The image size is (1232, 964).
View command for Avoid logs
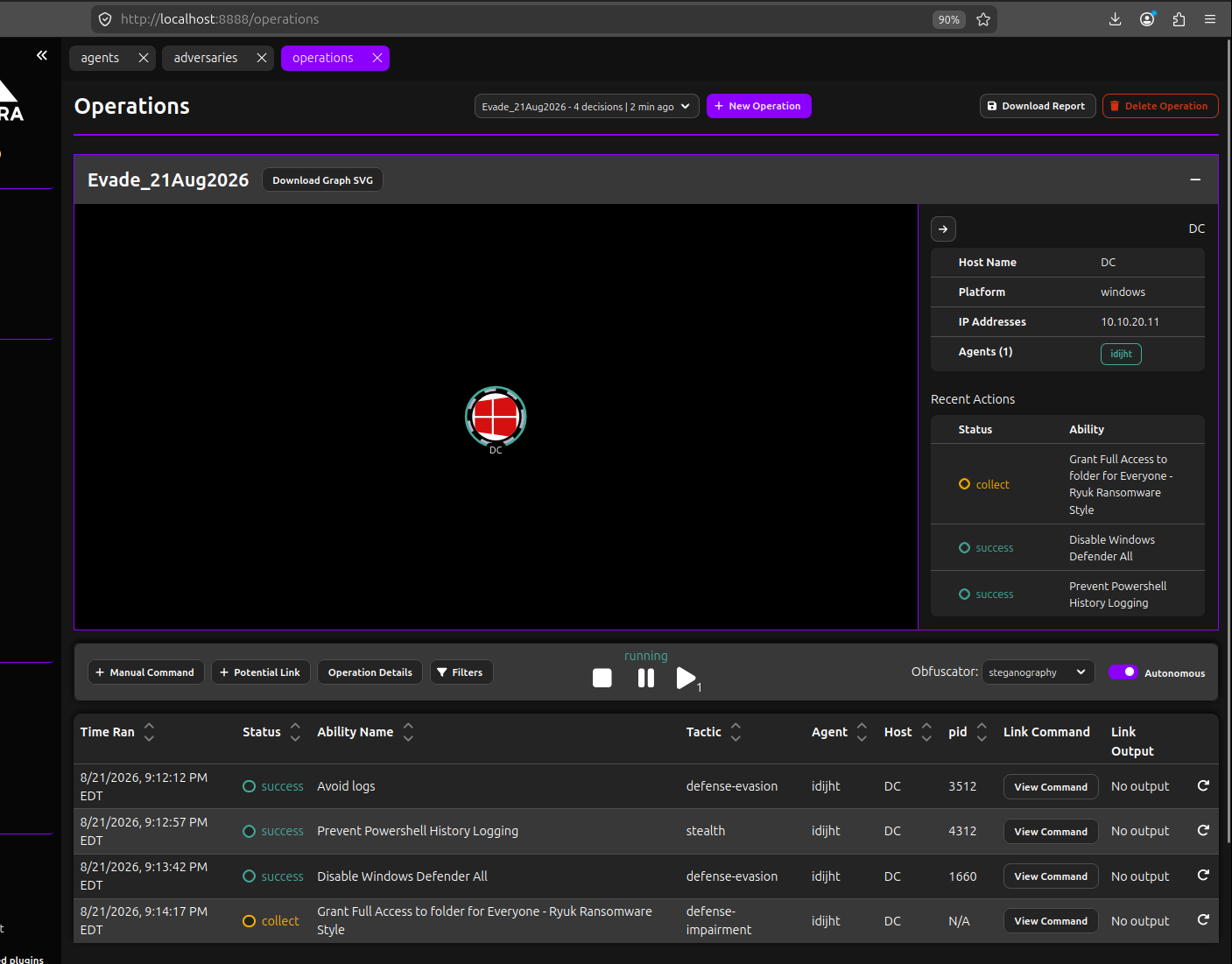[x=1051, y=787]
